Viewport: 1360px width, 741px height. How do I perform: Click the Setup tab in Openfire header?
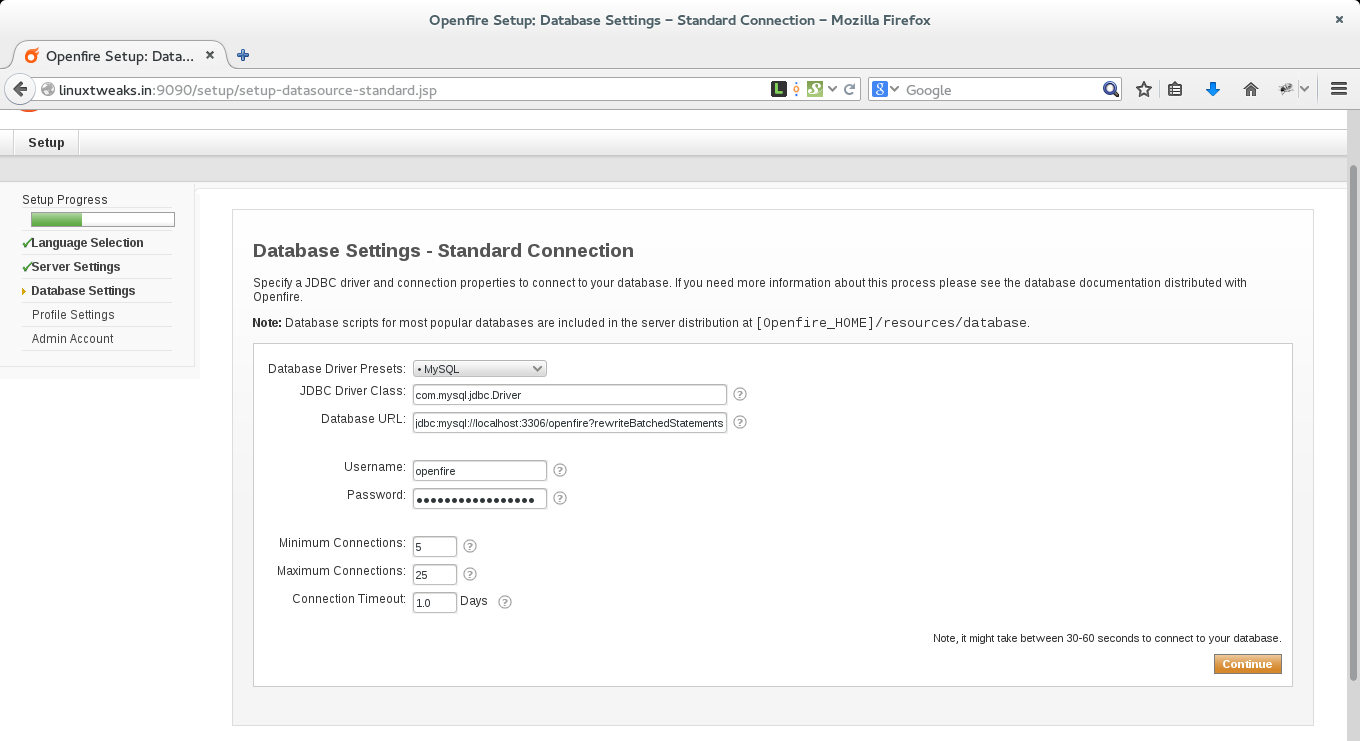click(46, 143)
